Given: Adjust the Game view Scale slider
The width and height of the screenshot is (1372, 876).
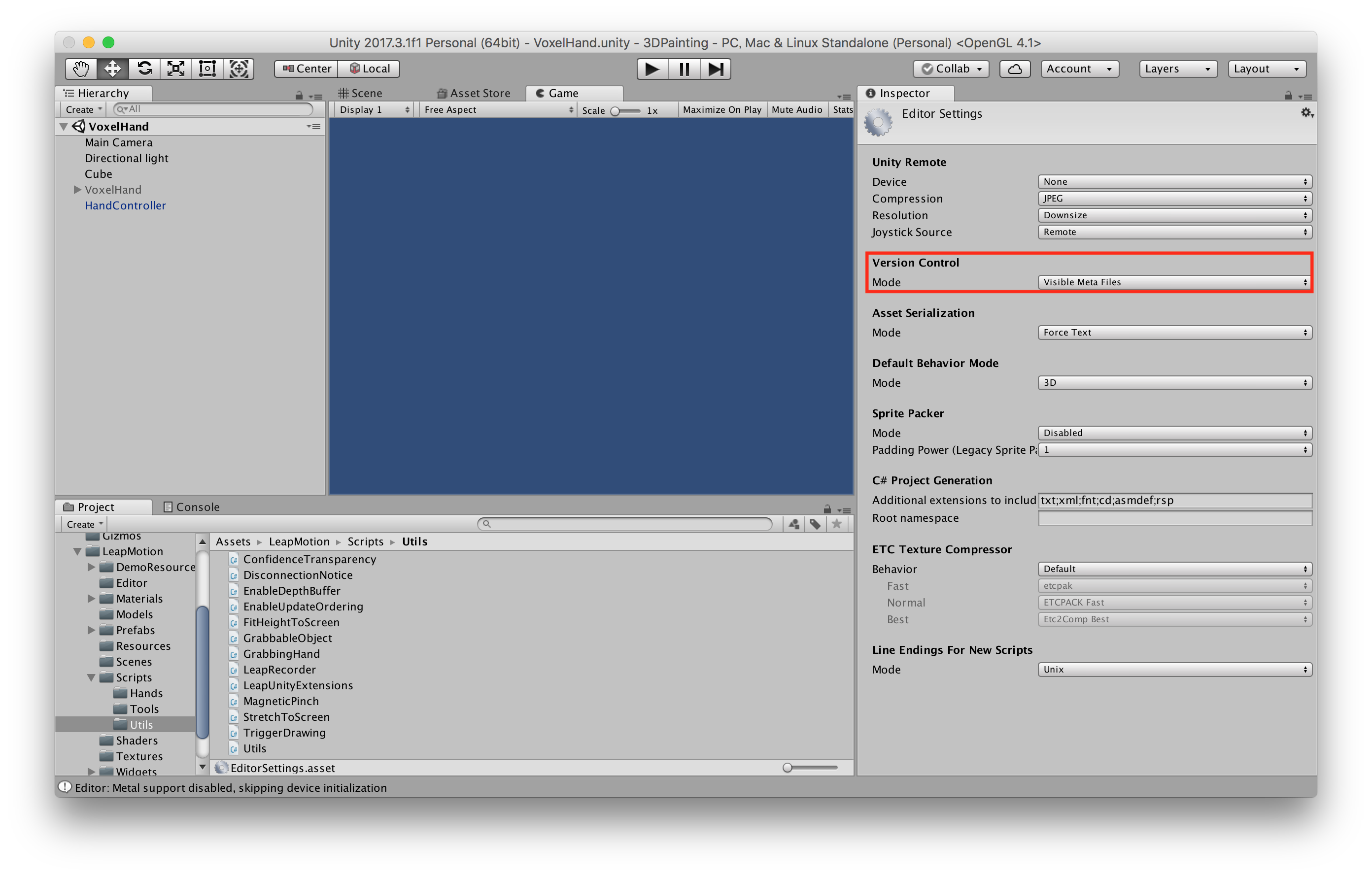Looking at the screenshot, I should (625, 110).
